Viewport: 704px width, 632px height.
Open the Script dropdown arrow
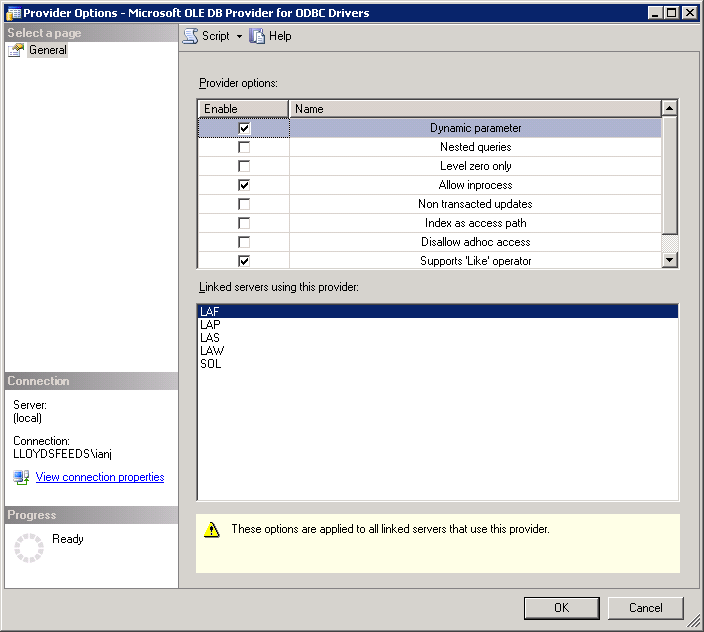click(x=239, y=37)
